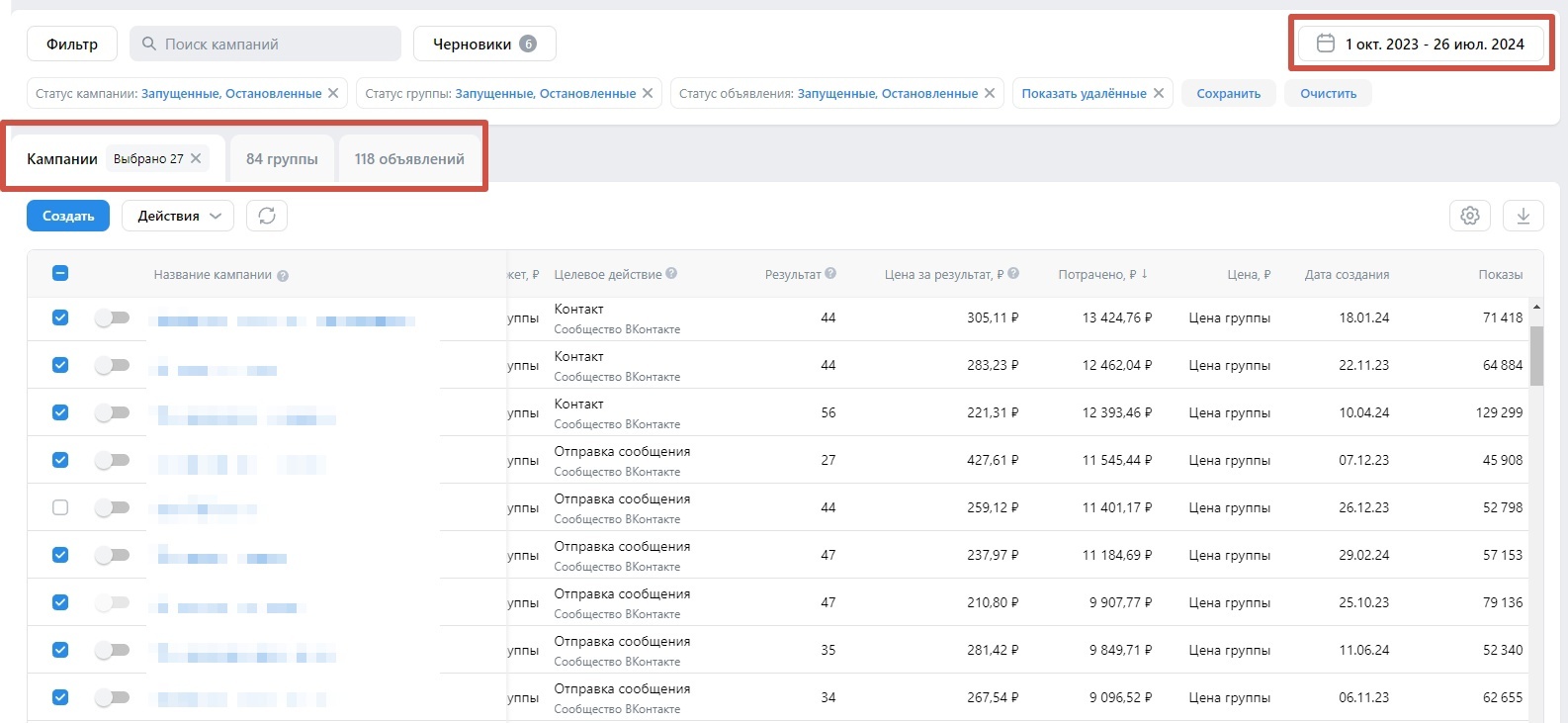
Task: Open date range '1 окт. 2023 - 26 июл. 2024'
Action: [x=1421, y=44]
